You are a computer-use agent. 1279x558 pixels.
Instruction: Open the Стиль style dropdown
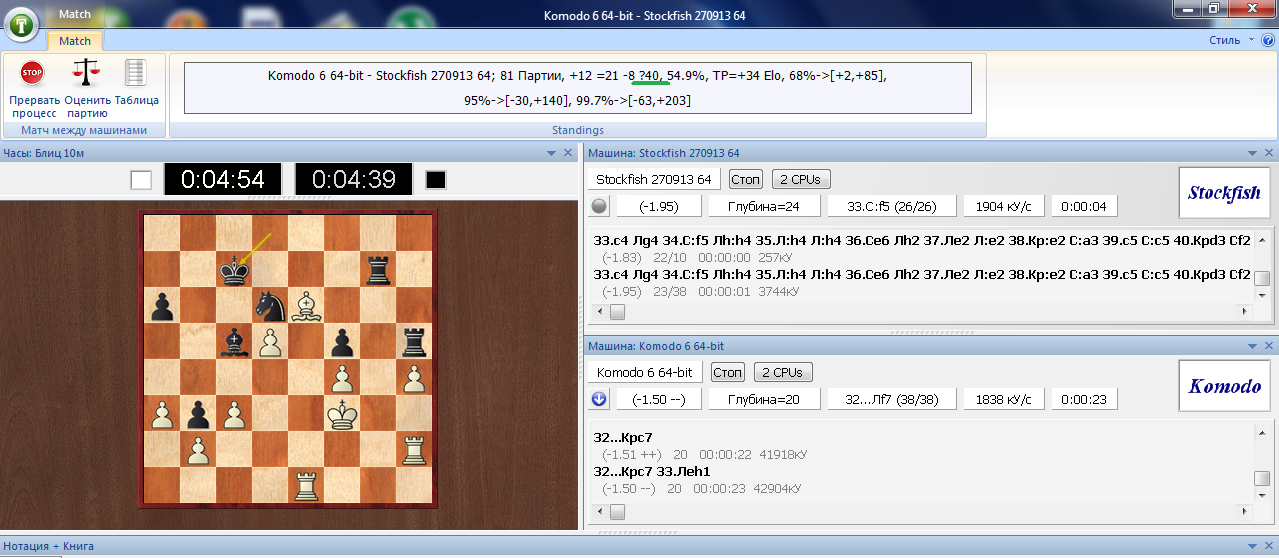(x=1231, y=41)
